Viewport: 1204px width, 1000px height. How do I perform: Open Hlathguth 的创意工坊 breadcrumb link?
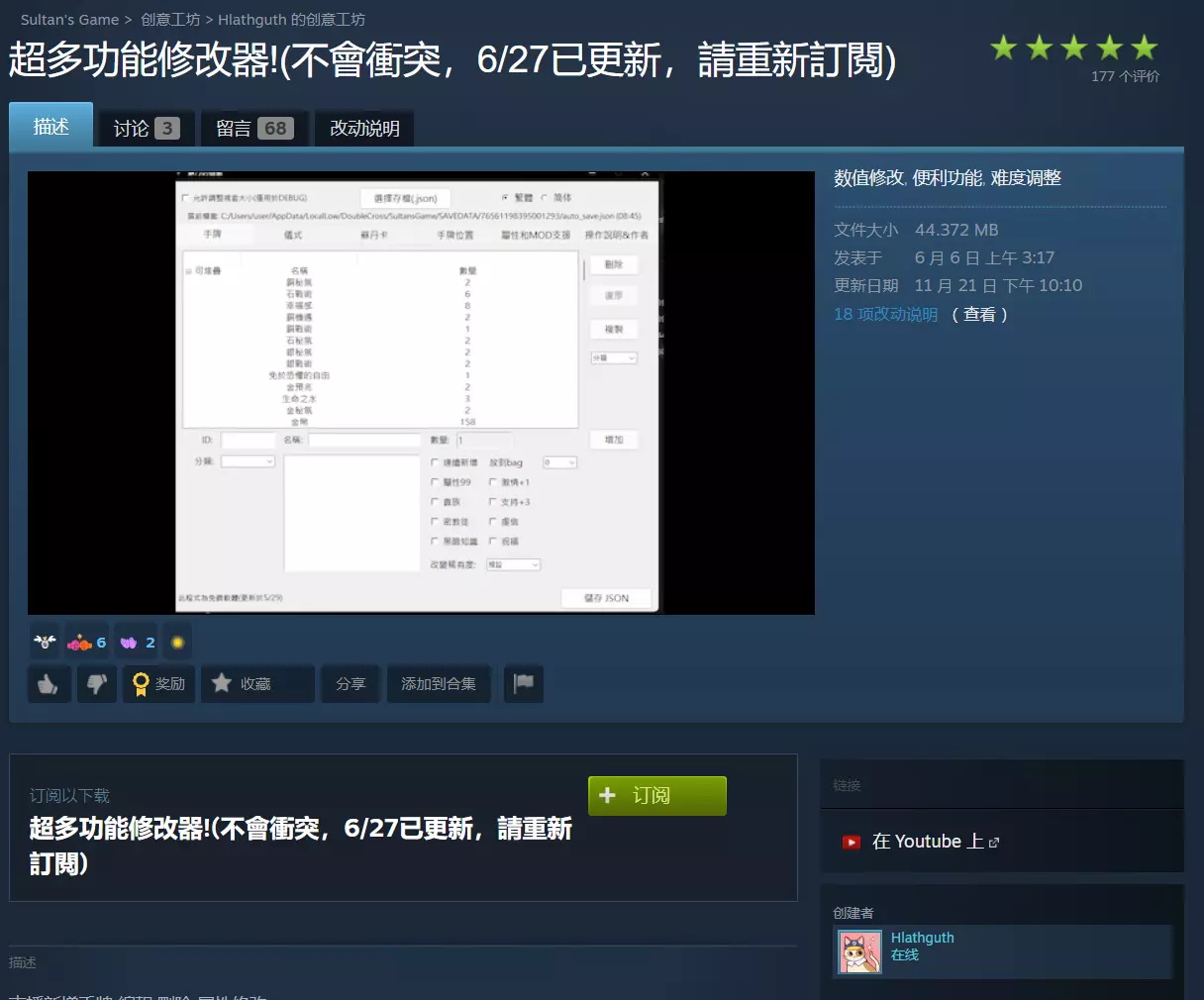pyautogui.click(x=291, y=20)
